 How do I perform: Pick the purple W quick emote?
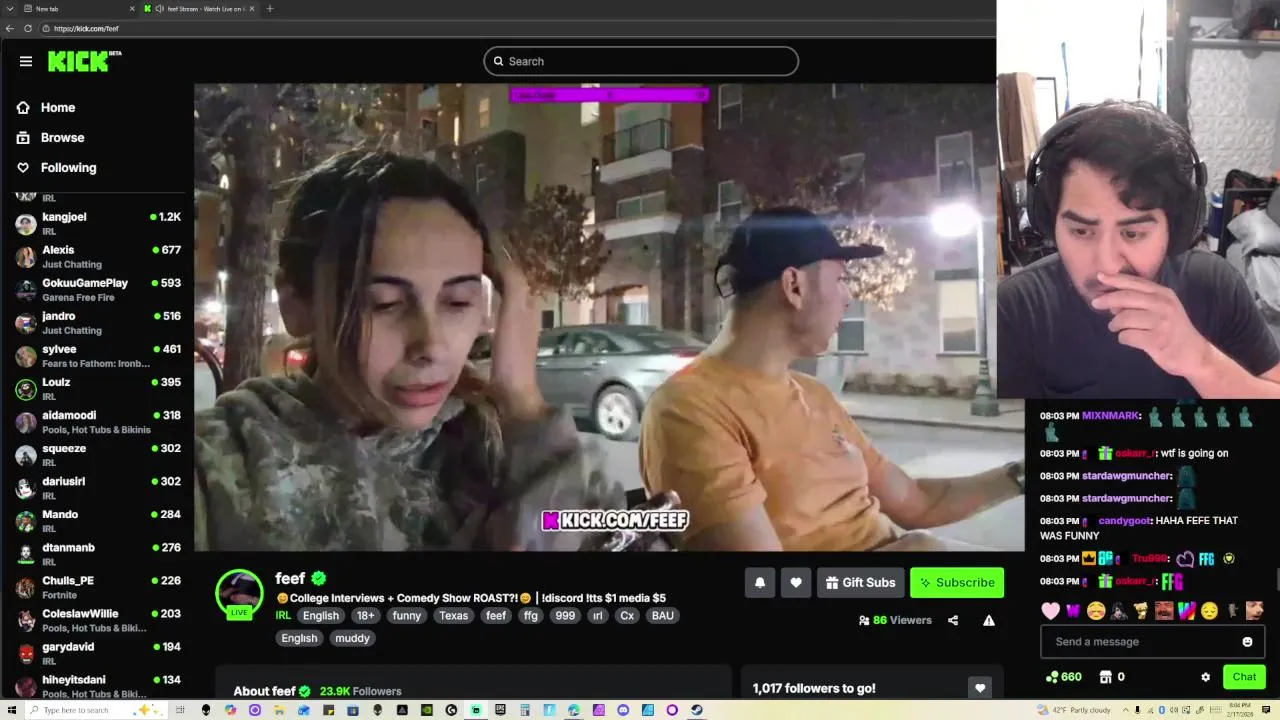tap(1073, 610)
